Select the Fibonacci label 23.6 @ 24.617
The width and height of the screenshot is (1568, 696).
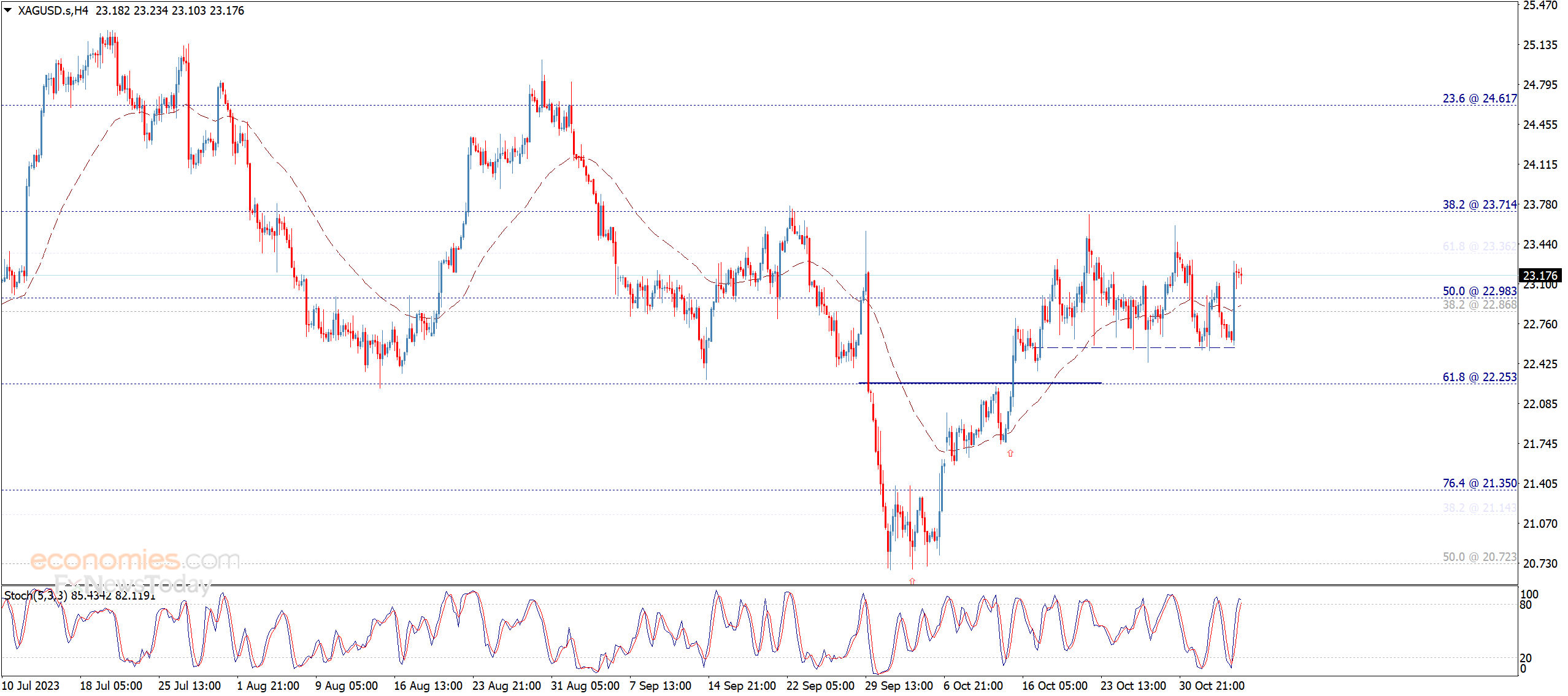click(x=1479, y=98)
